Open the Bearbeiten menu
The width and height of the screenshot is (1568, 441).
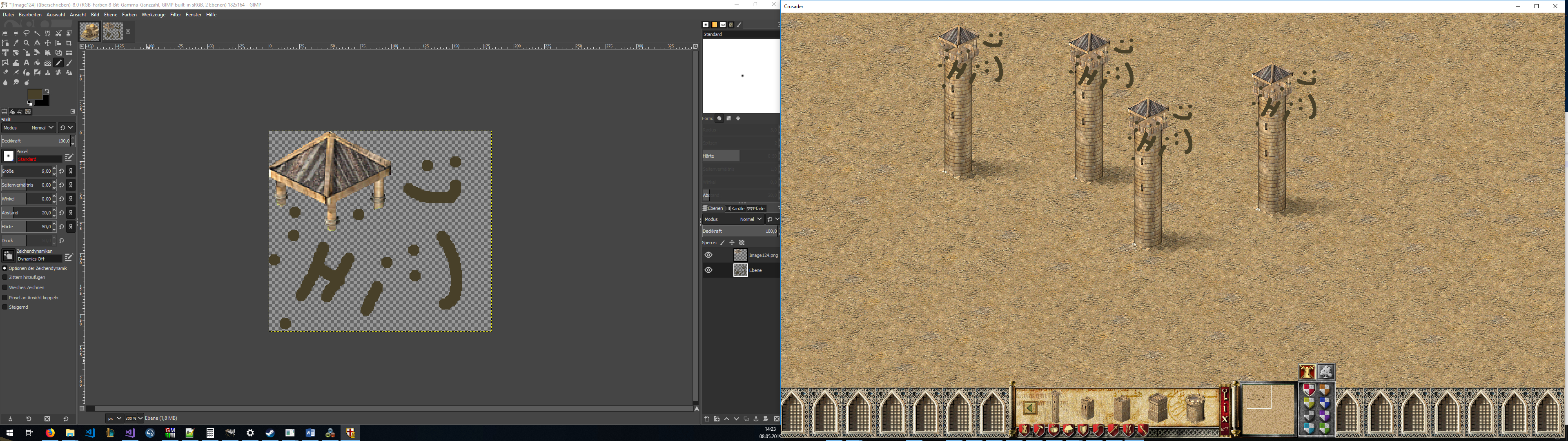[x=31, y=15]
